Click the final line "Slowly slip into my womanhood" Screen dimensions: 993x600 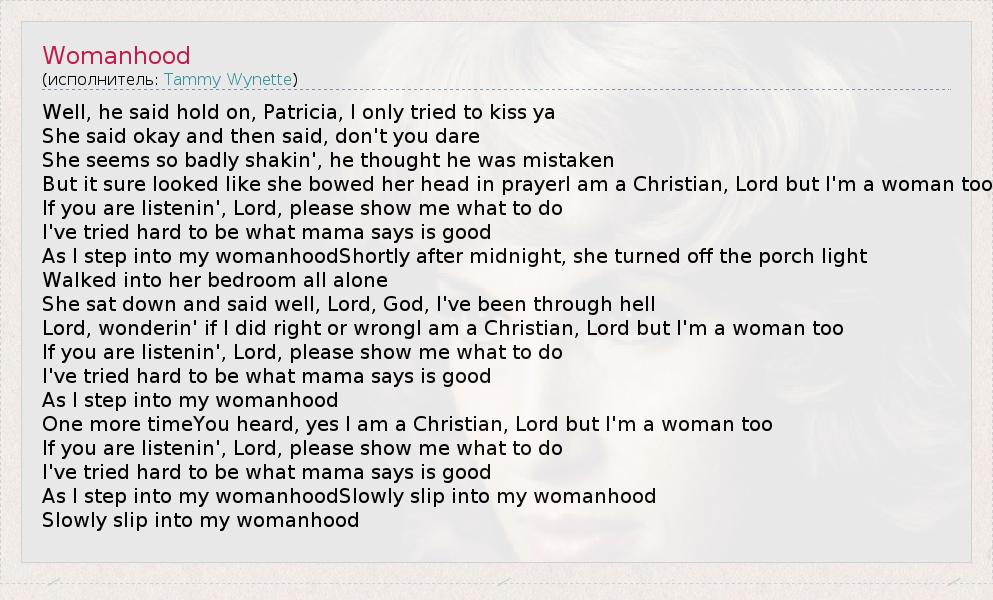200,520
